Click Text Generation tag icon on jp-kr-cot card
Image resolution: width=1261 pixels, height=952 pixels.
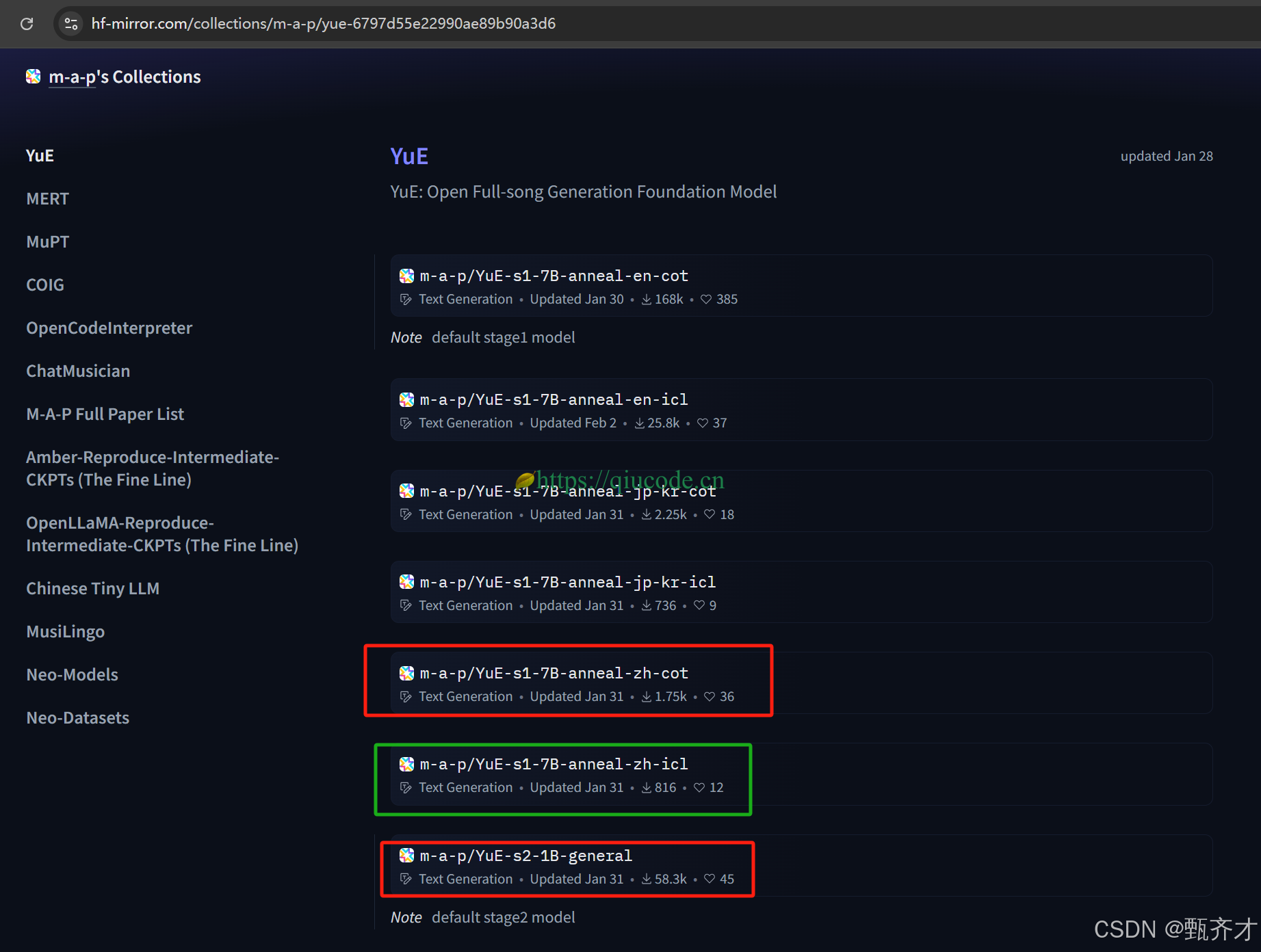(x=406, y=515)
